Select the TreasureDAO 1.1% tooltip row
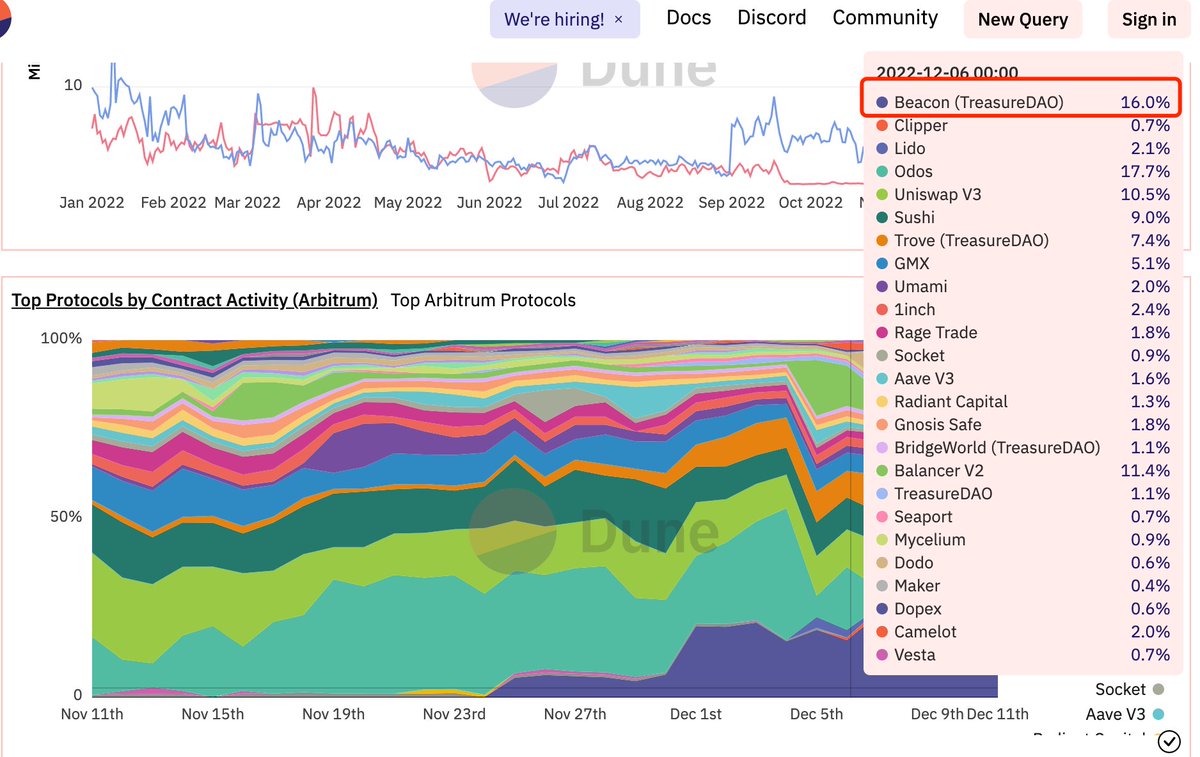 pyautogui.click(x=1023, y=493)
